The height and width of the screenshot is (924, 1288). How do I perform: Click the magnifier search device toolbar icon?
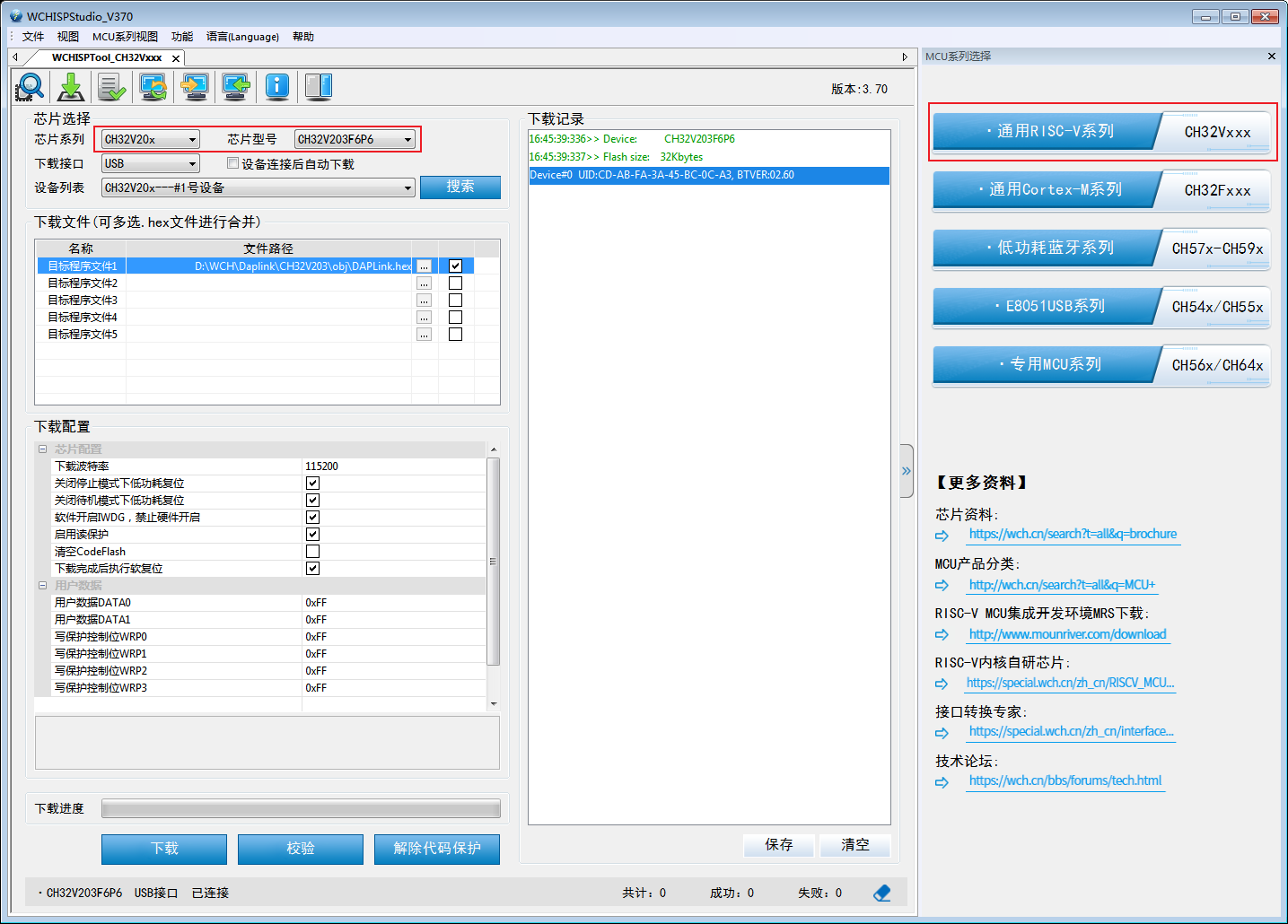click(x=30, y=87)
